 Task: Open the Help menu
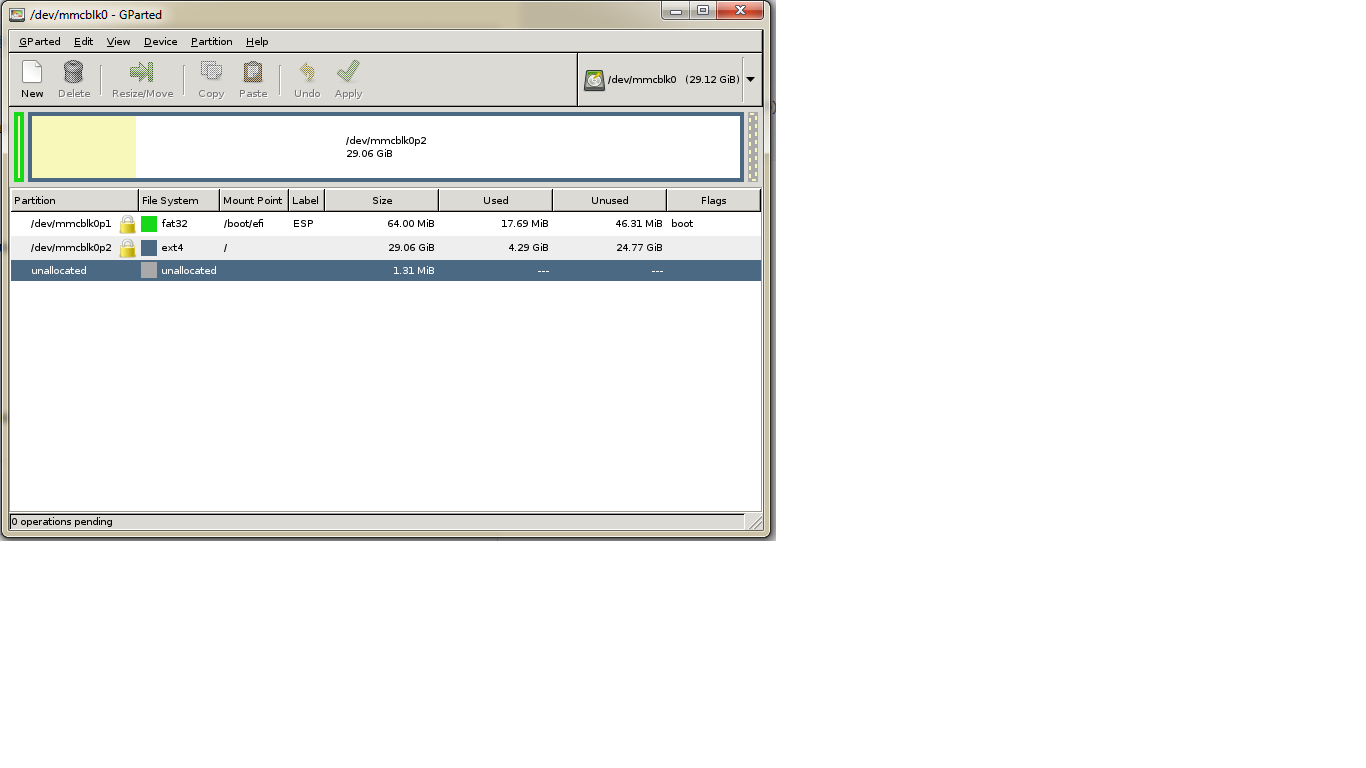(x=257, y=42)
